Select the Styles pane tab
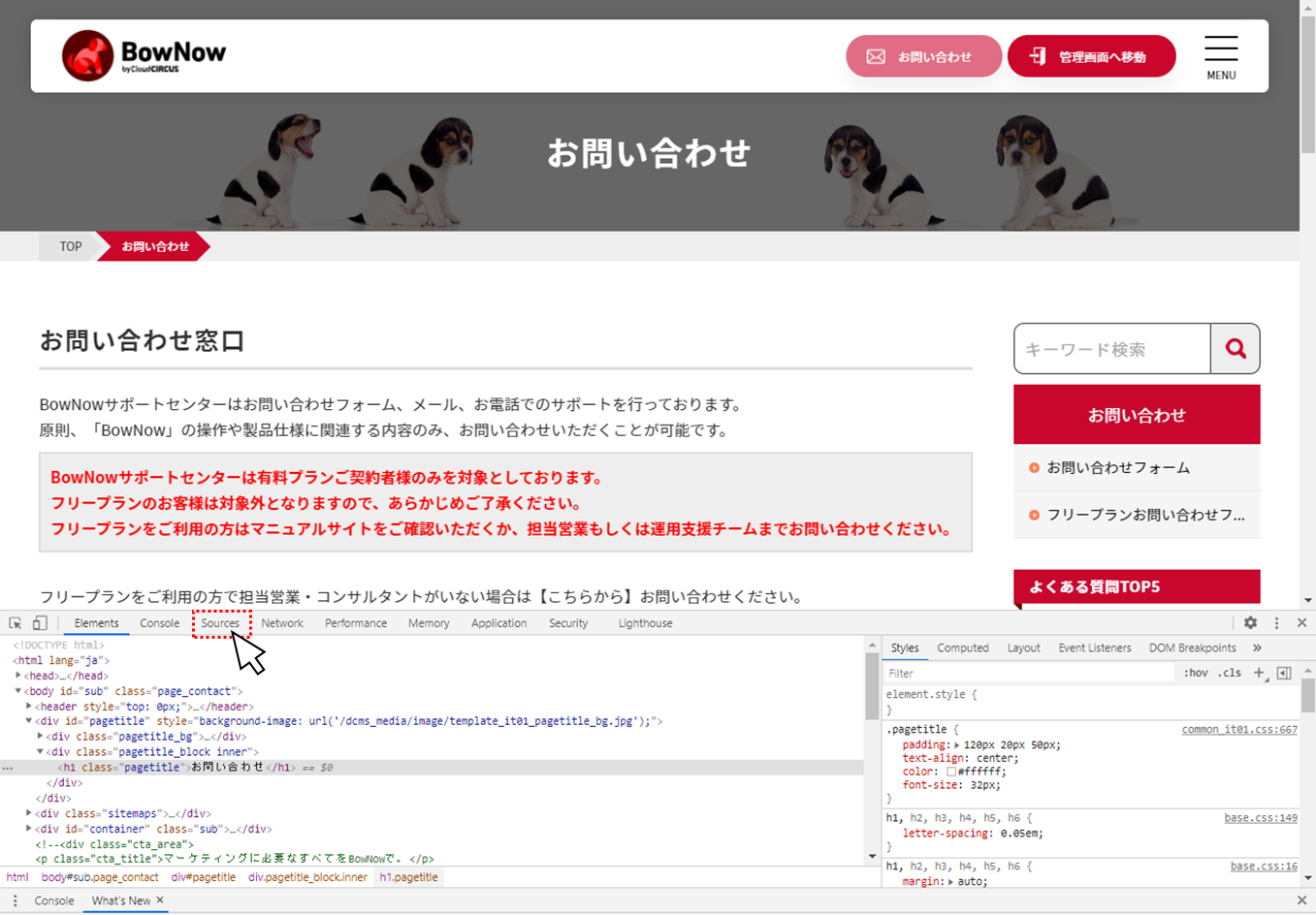Screen dimensions: 1316x915 pyautogui.click(x=905, y=647)
